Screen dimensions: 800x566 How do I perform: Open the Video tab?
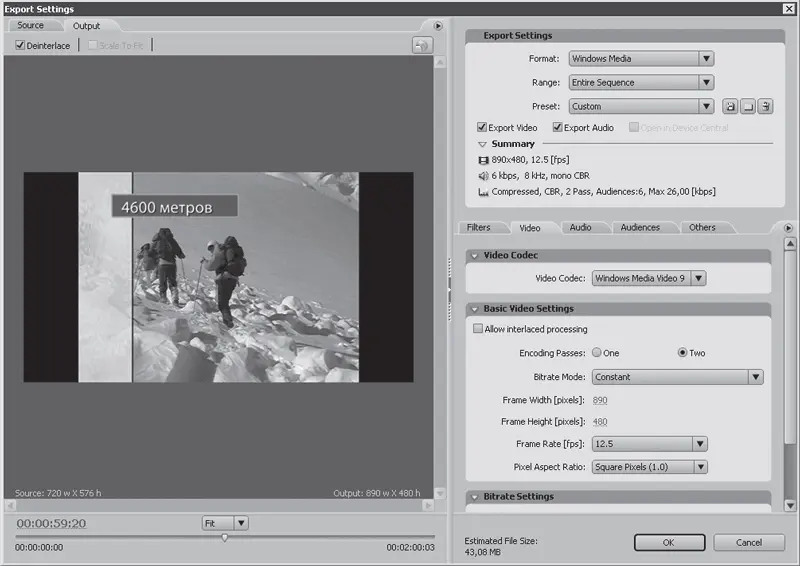[530, 228]
